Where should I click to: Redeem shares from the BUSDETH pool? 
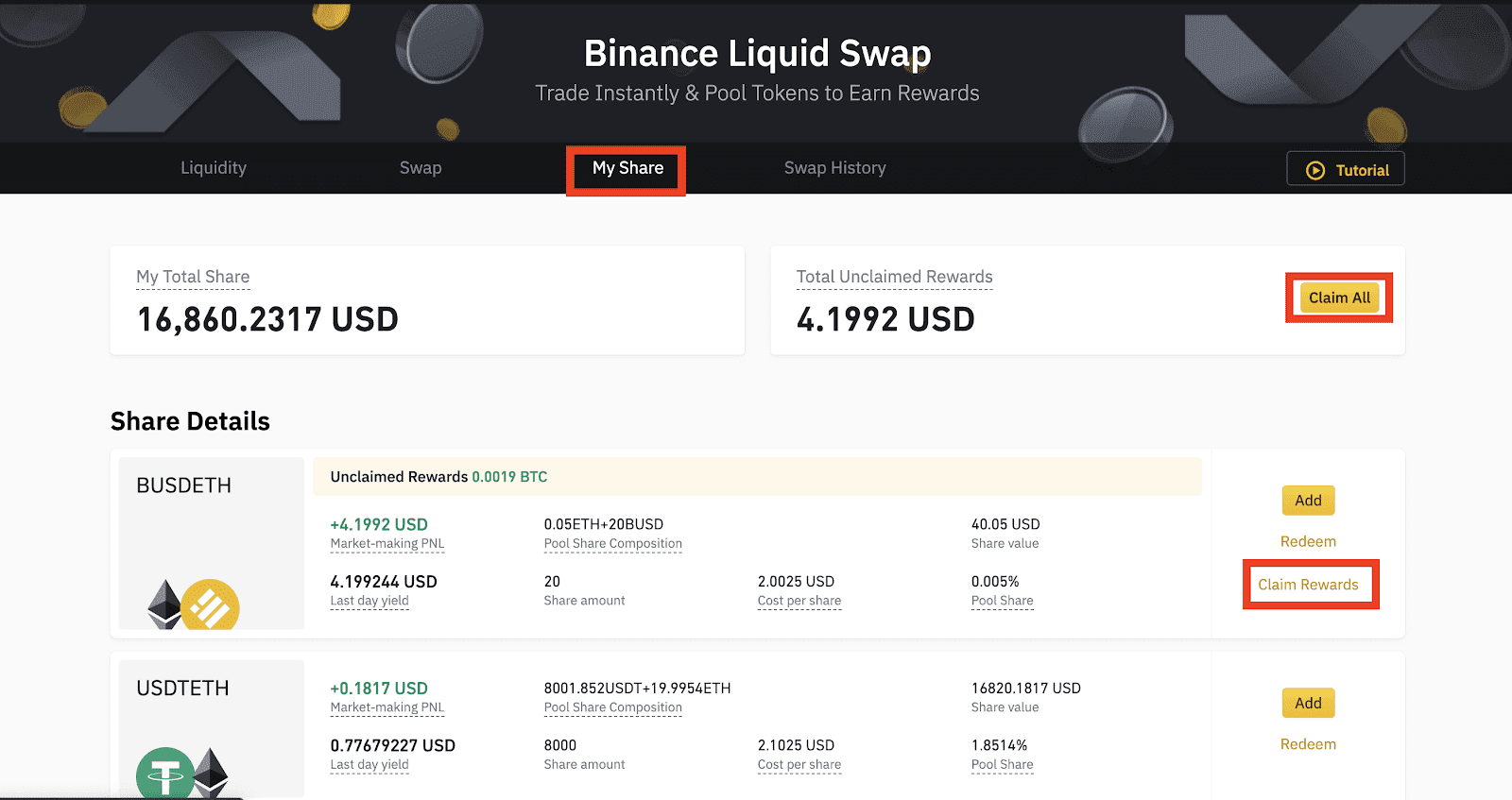point(1309,541)
